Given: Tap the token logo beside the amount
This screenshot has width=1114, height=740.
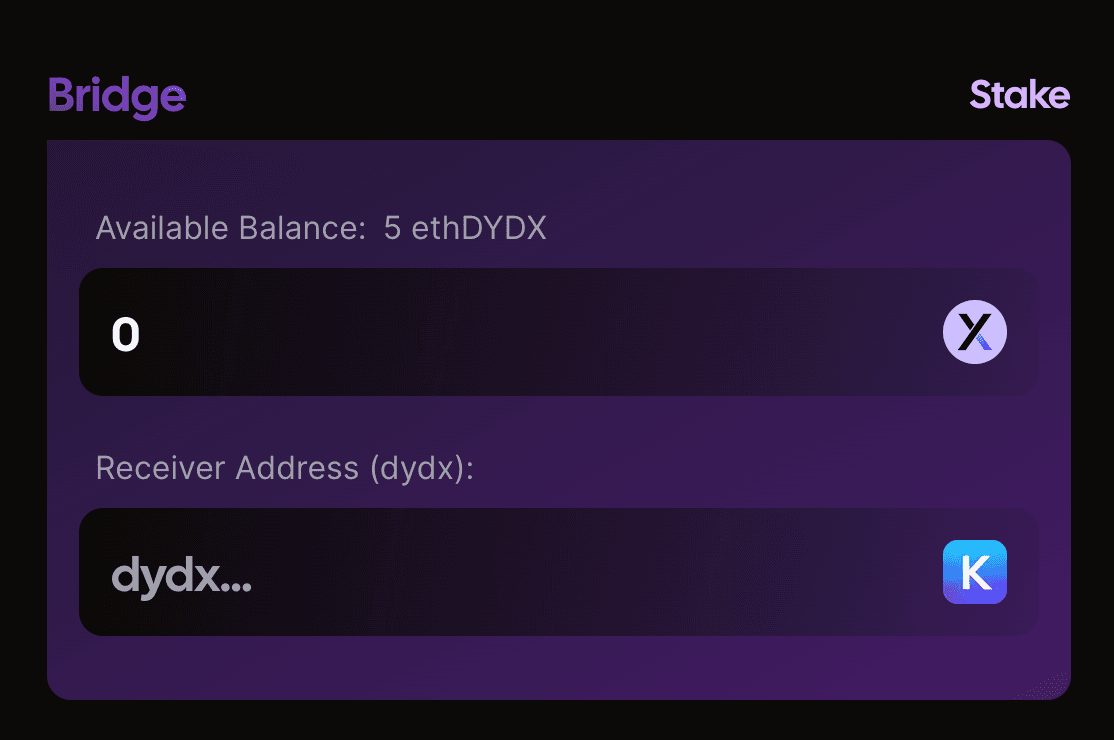Looking at the screenshot, I should (975, 332).
